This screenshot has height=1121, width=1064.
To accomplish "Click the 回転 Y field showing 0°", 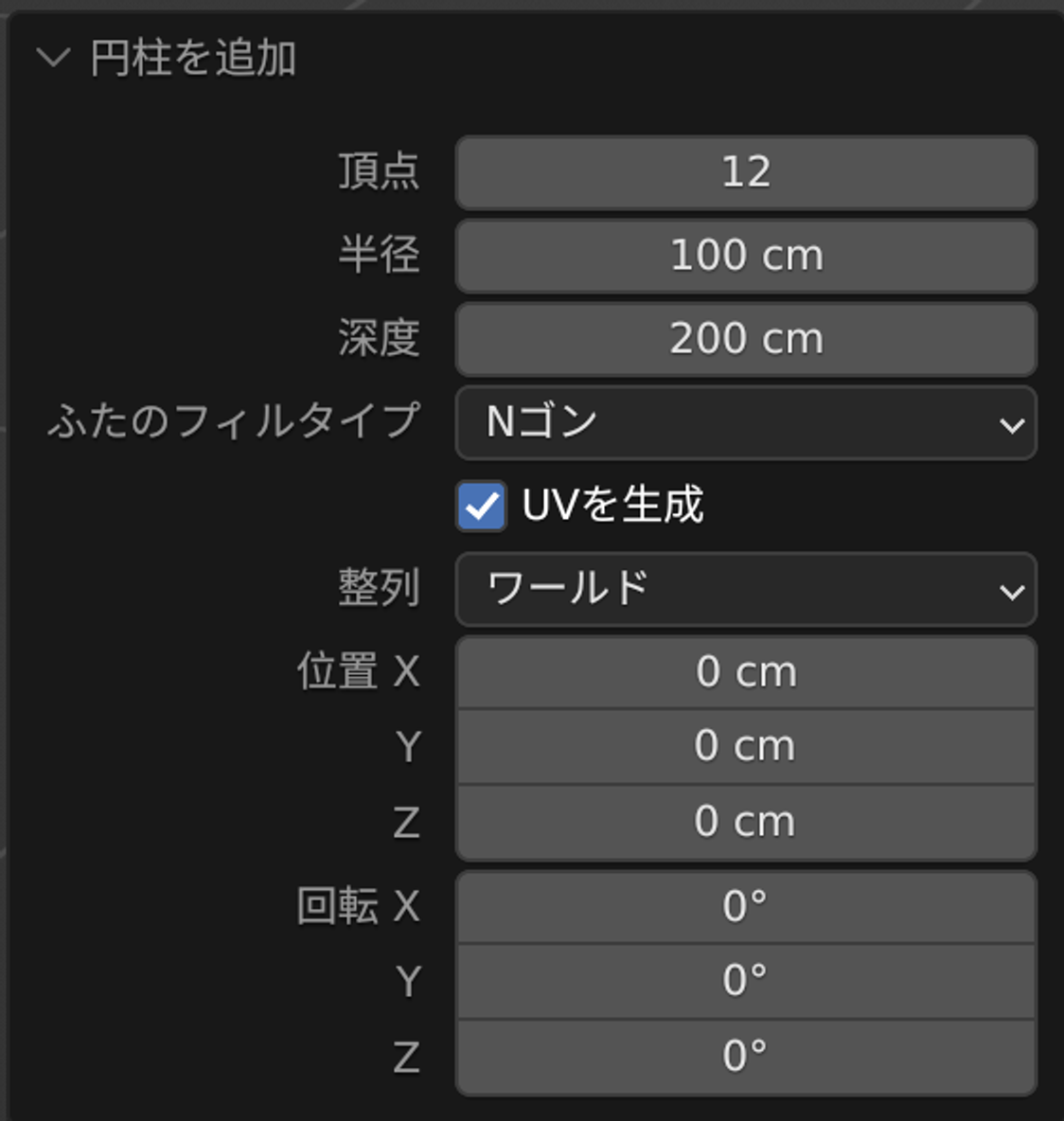I will 746,981.
